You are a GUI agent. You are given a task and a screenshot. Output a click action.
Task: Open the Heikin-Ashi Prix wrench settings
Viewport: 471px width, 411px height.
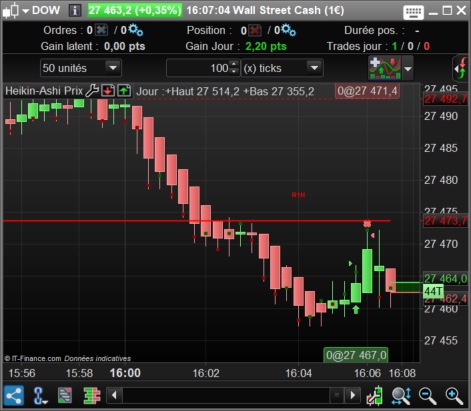pyautogui.click(x=92, y=90)
